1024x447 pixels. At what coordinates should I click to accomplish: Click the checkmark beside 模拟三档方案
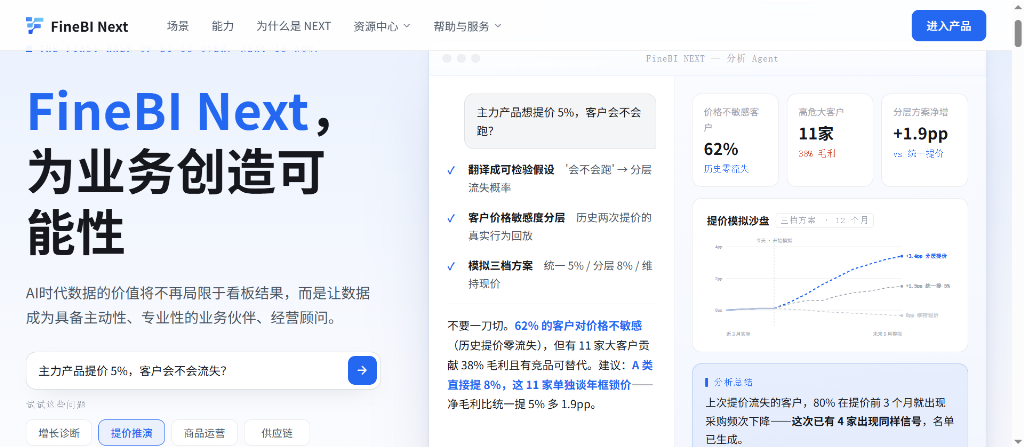coord(451,267)
